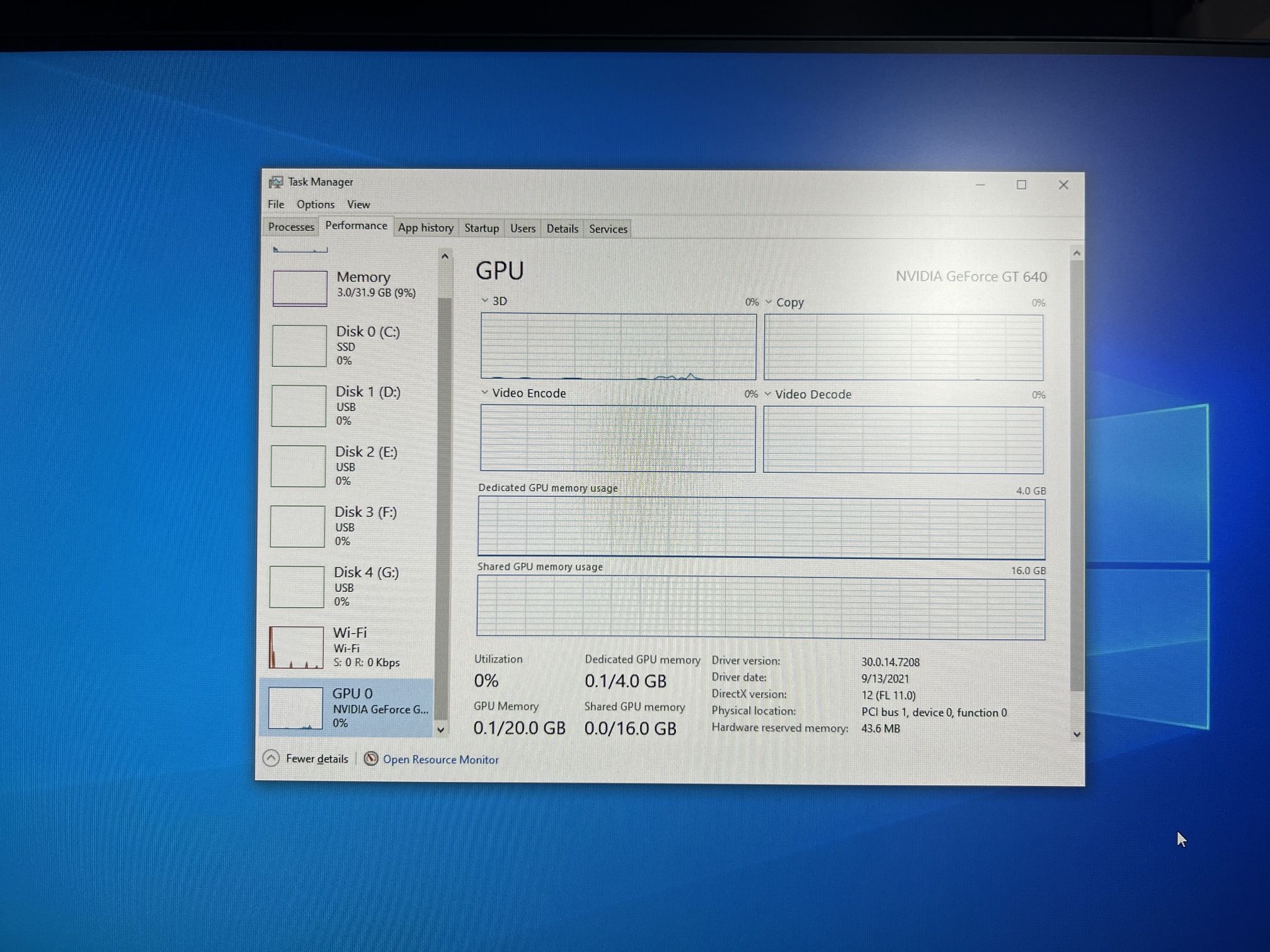Screen dimensions: 1270x952
Task: Open the Video Encode engine dropdown
Action: coord(484,392)
